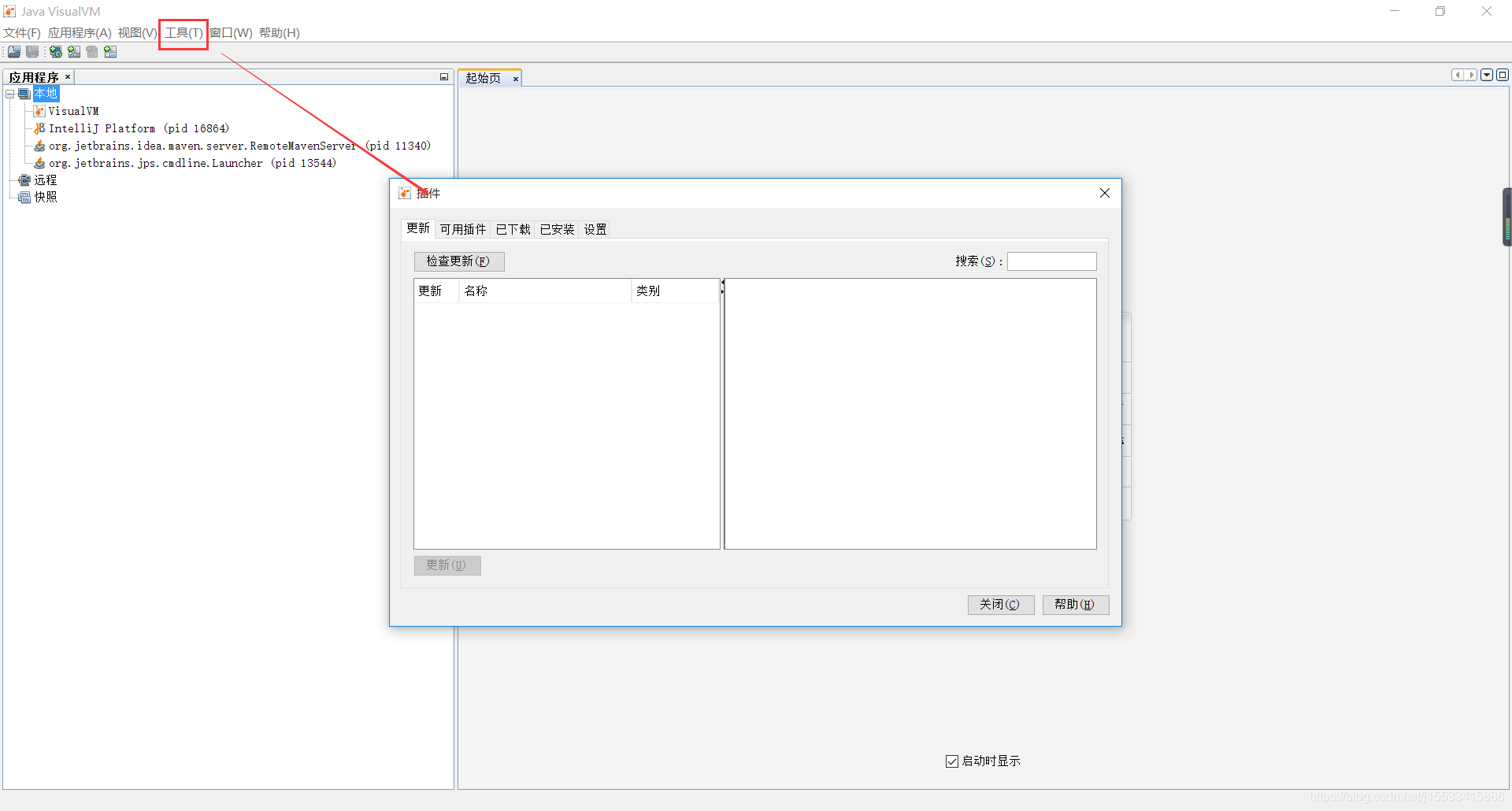Click the last add-snapshot toolbar icon
Viewport: 1512px width, 811px height.
click(110, 52)
